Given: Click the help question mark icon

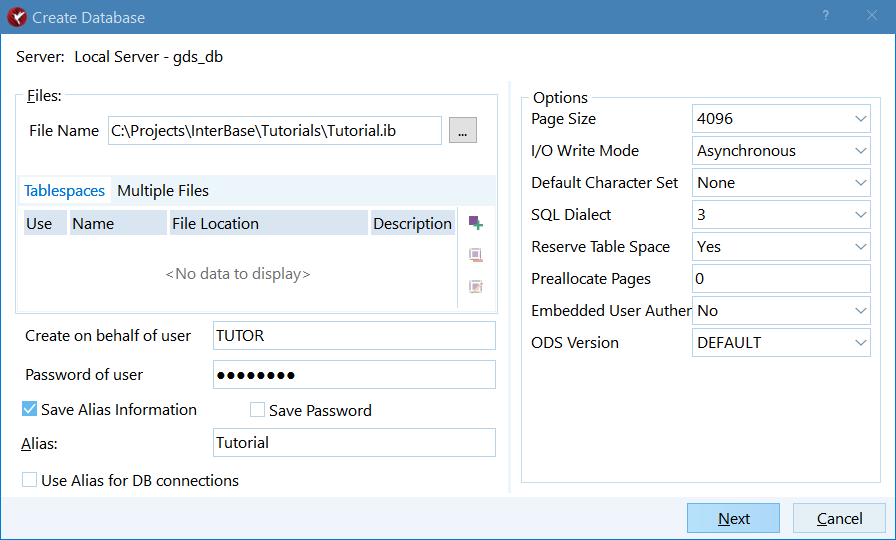Looking at the screenshot, I should 826,16.
